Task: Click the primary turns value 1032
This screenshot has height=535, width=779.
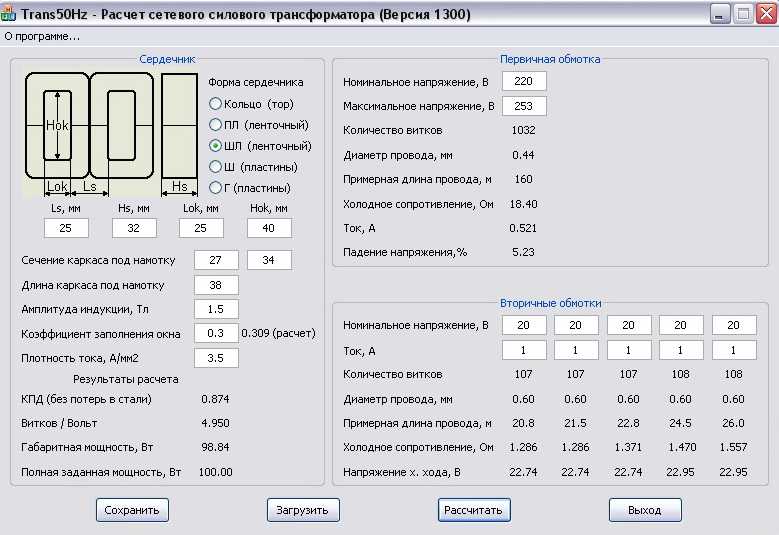Action: coord(524,130)
